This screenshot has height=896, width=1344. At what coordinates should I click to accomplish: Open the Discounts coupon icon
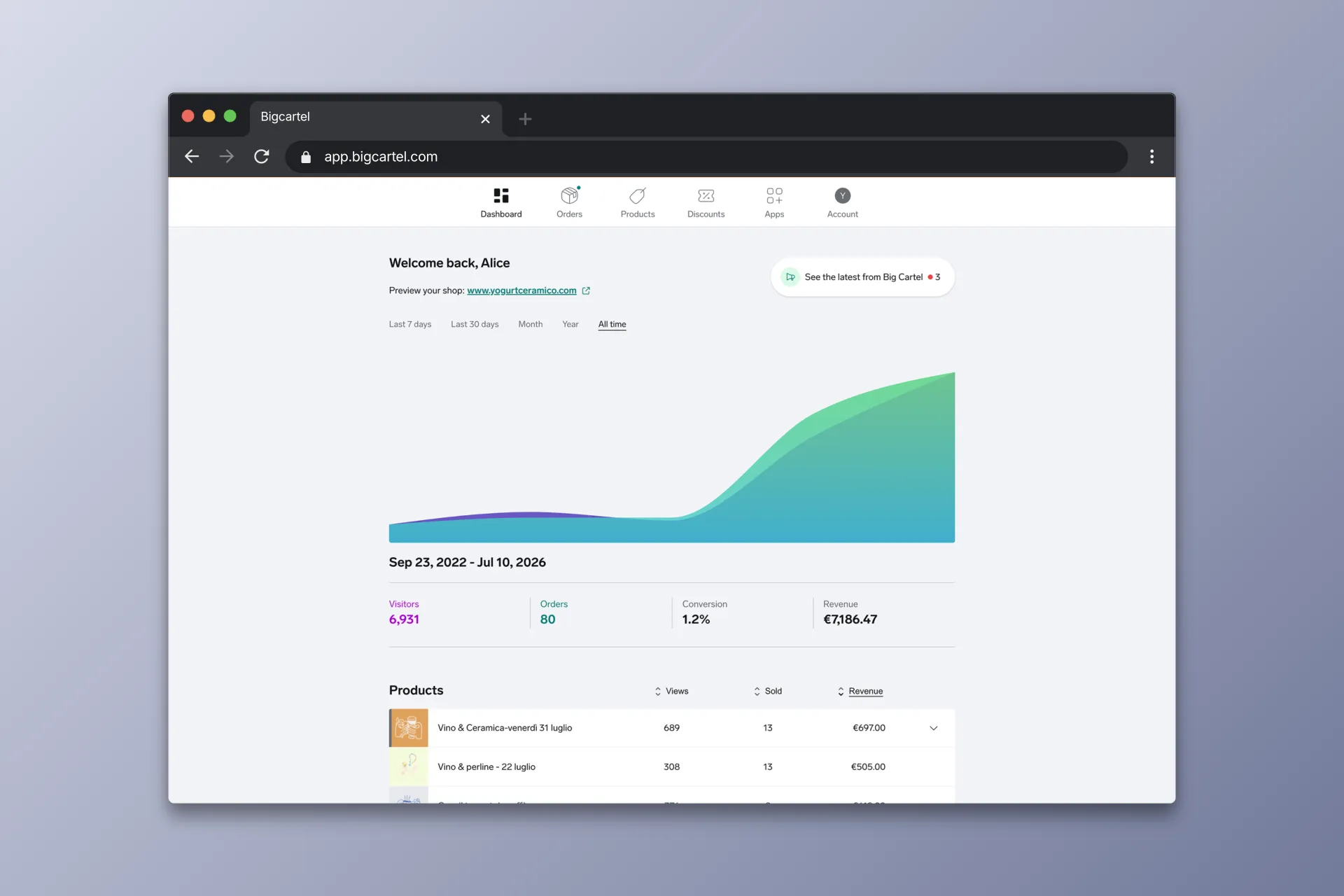[706, 195]
